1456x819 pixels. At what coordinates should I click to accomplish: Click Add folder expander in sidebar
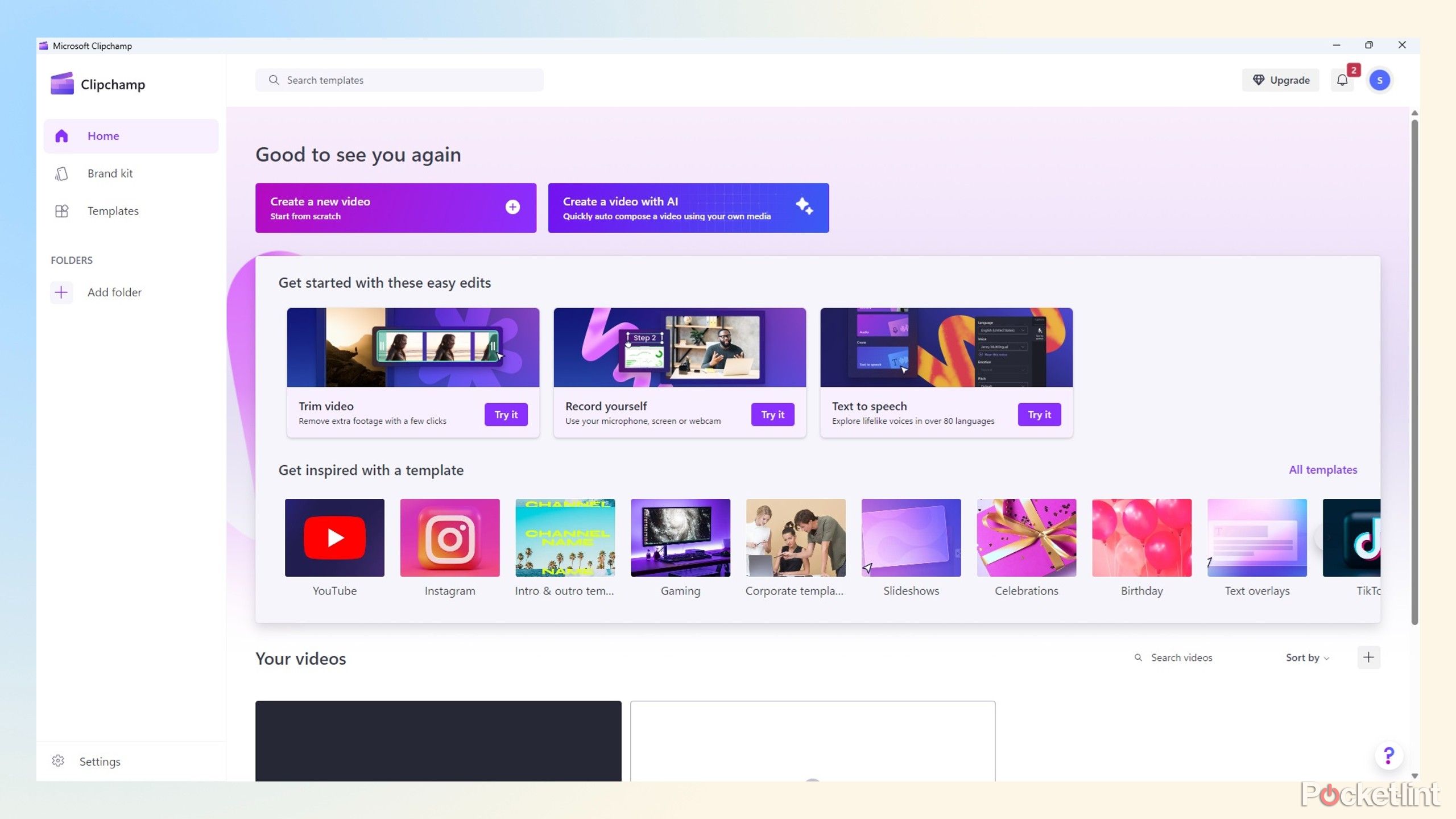pos(63,292)
